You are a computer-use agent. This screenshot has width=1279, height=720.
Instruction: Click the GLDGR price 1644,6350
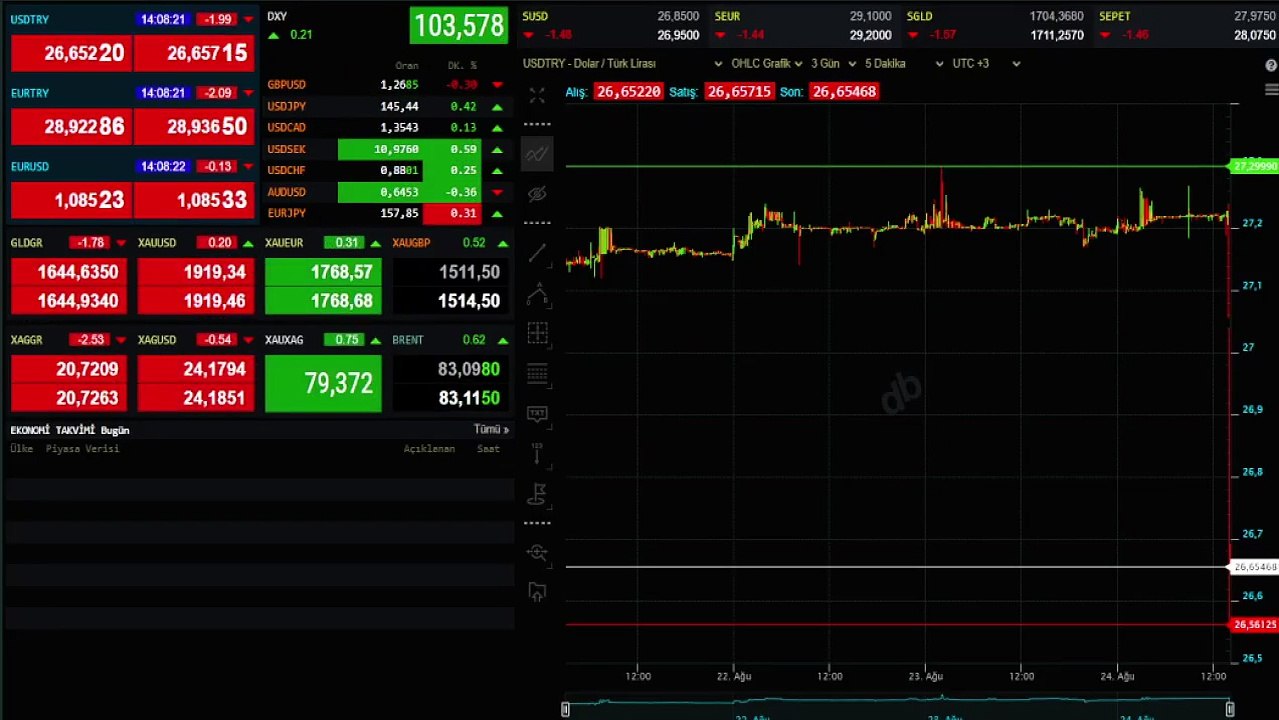tap(70, 272)
